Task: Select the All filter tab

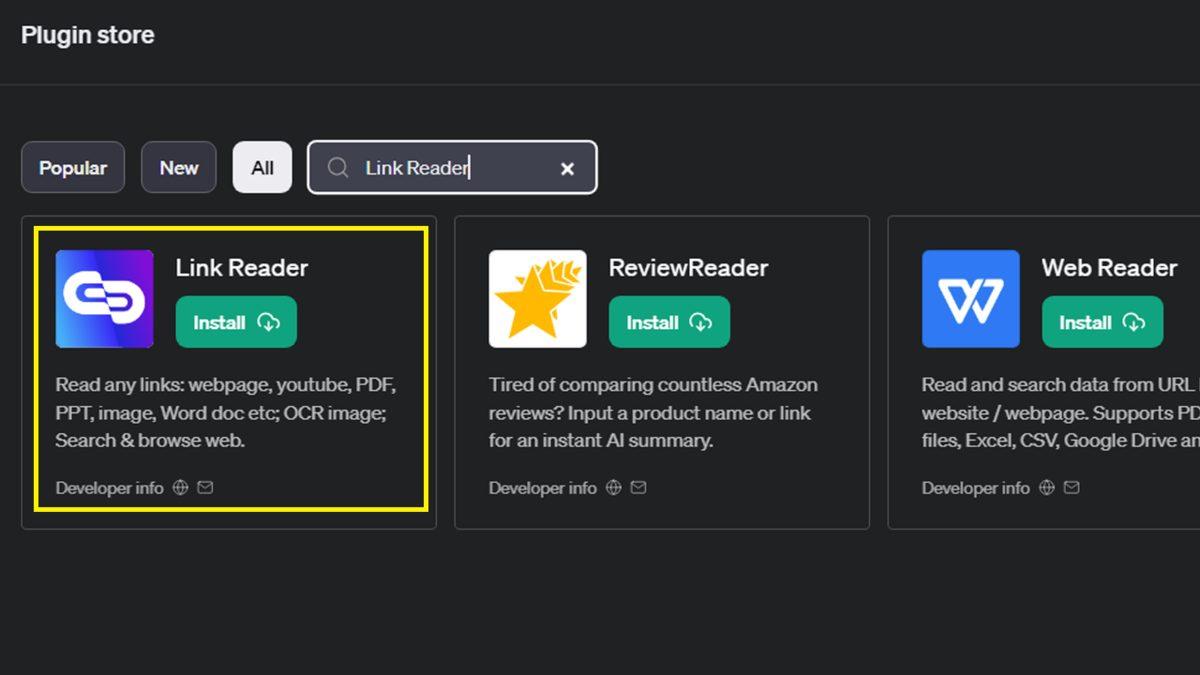Action: pos(262,168)
